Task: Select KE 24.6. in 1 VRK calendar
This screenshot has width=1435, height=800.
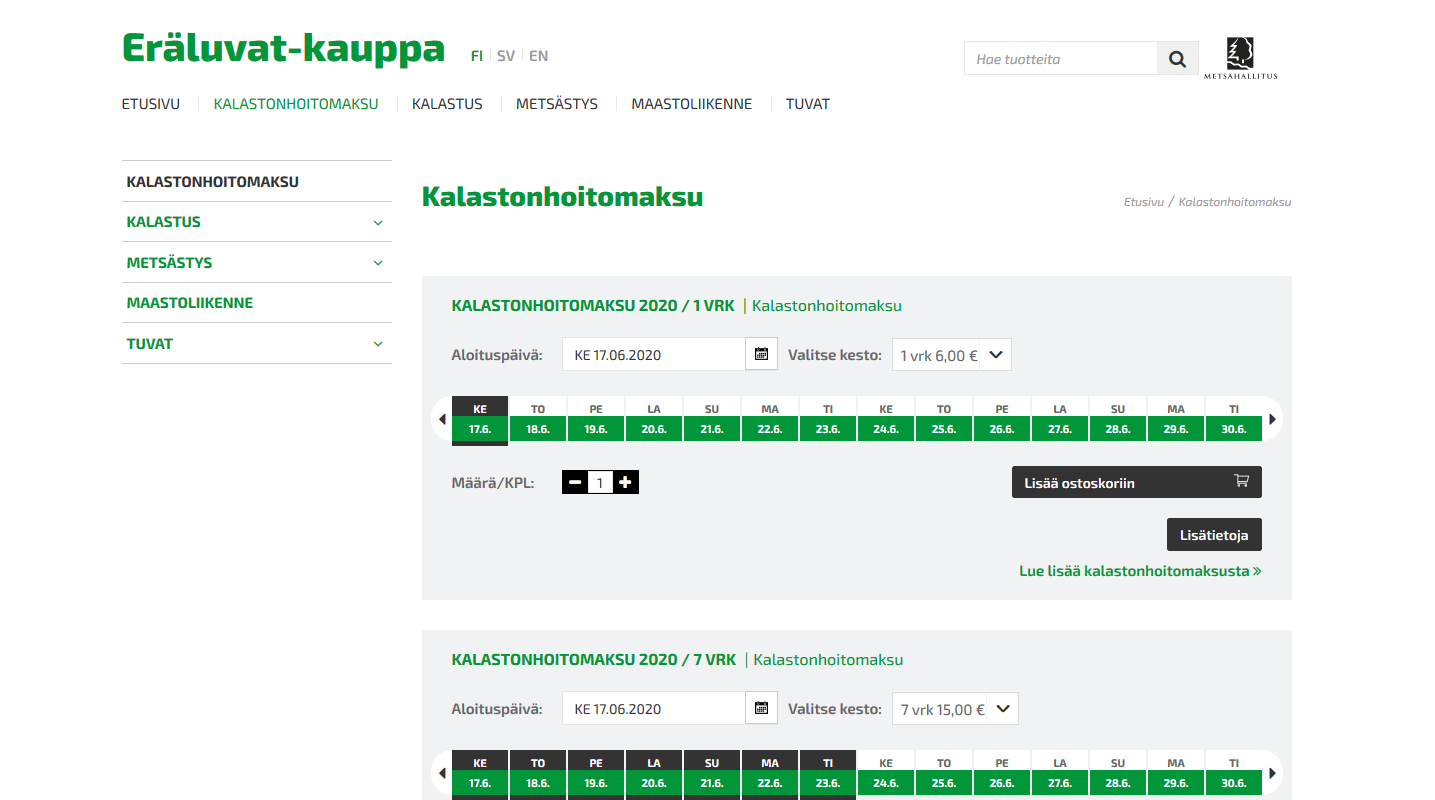Action: click(x=886, y=419)
